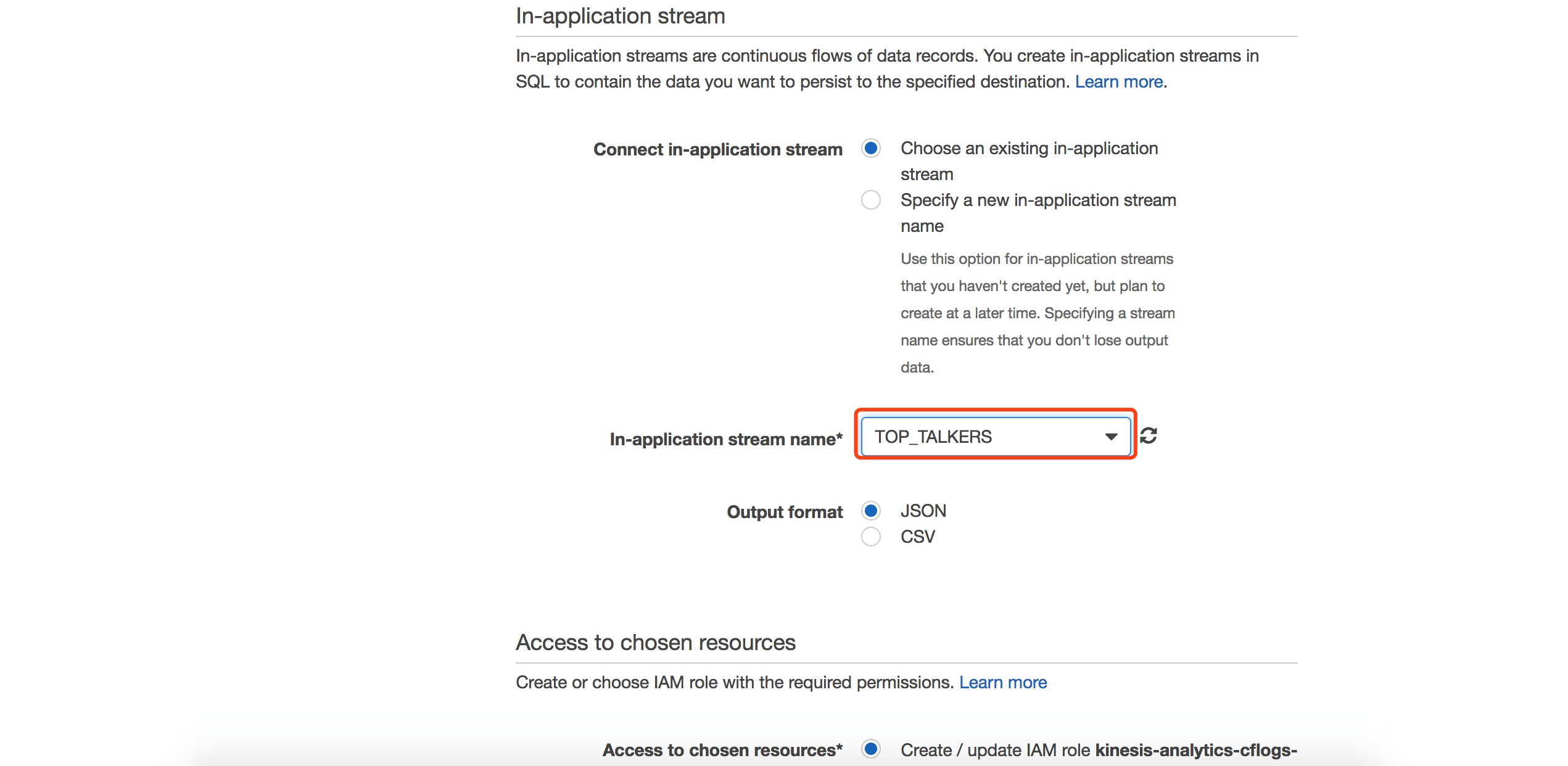
Task: Click the refresh icon beside stream name dropdown
Action: point(1148,436)
